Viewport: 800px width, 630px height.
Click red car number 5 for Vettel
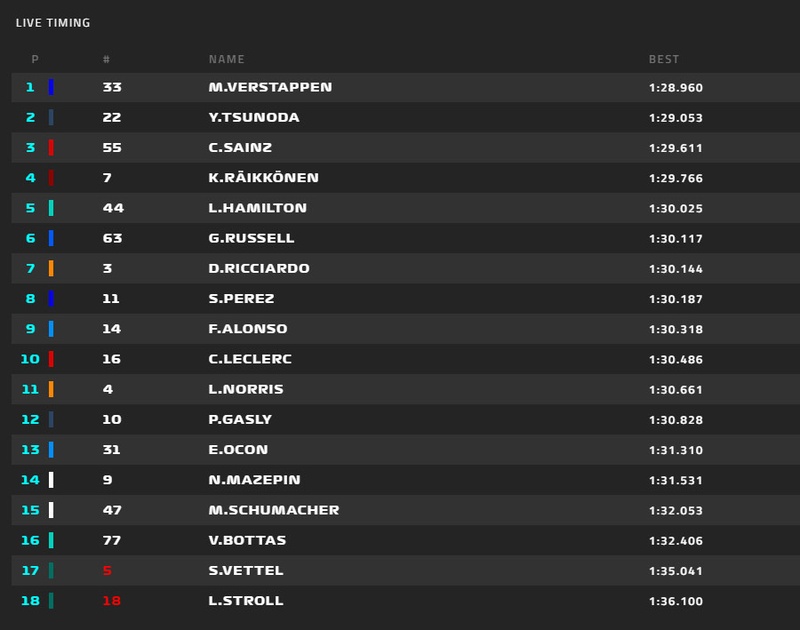106,571
